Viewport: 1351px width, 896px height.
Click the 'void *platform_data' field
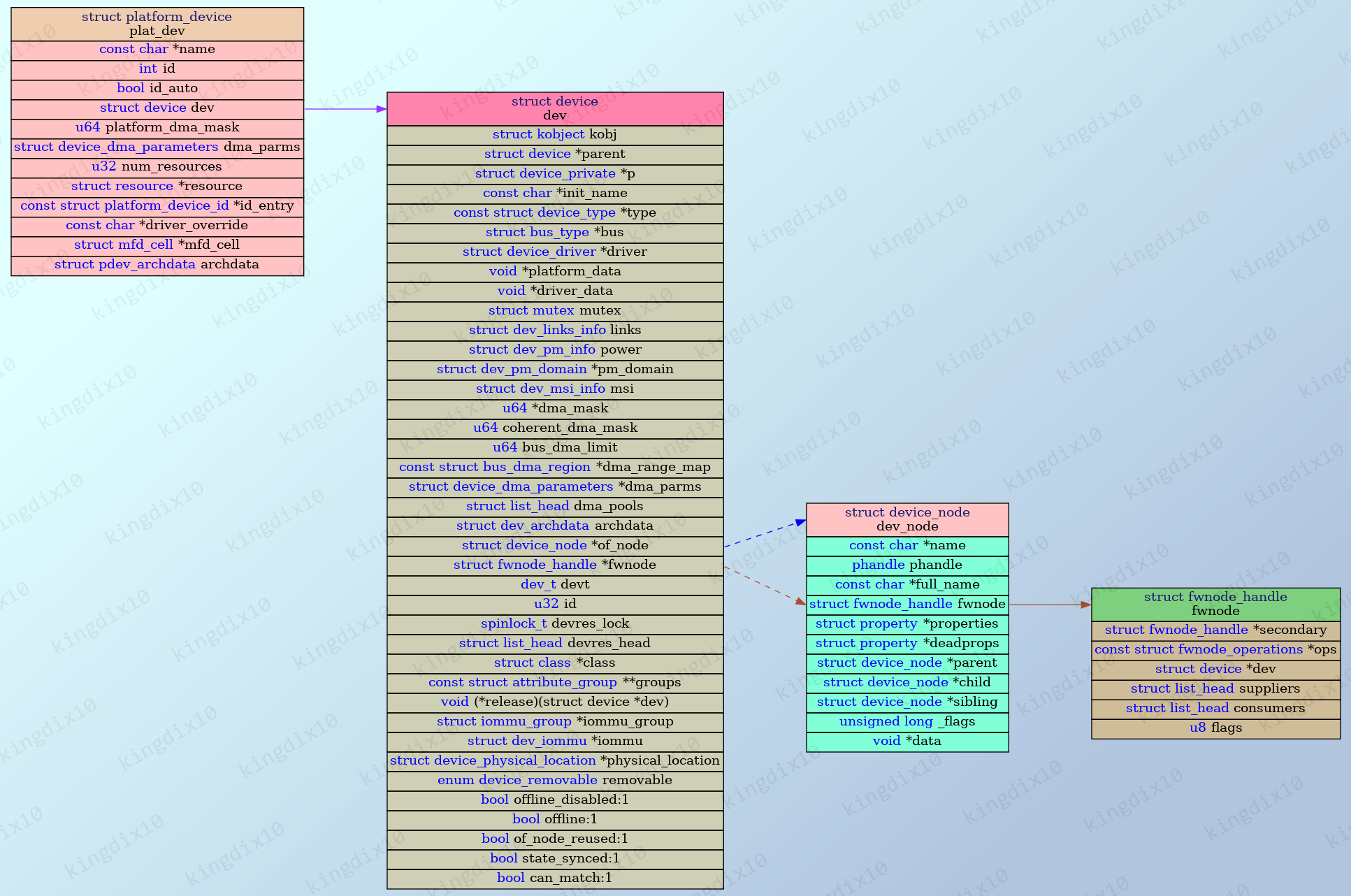(555, 273)
